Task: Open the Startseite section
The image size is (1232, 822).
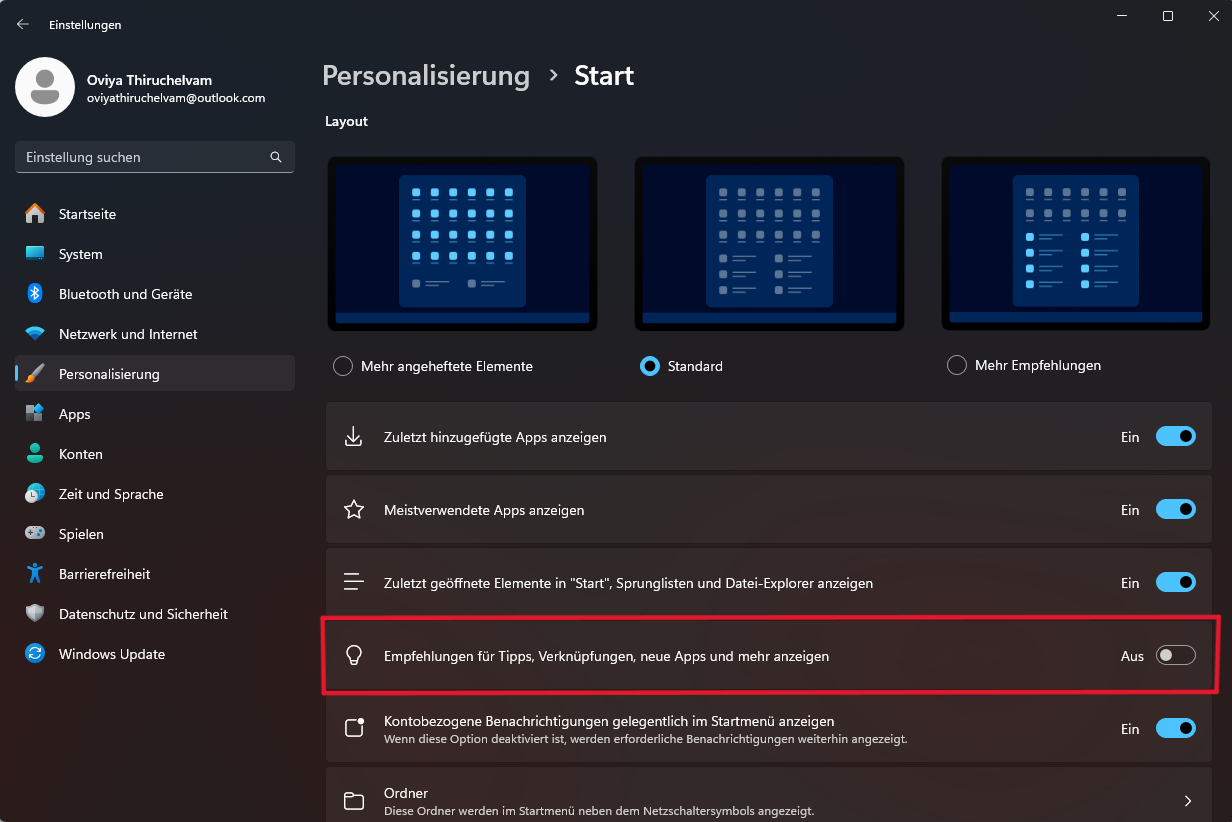Action: (x=155, y=214)
